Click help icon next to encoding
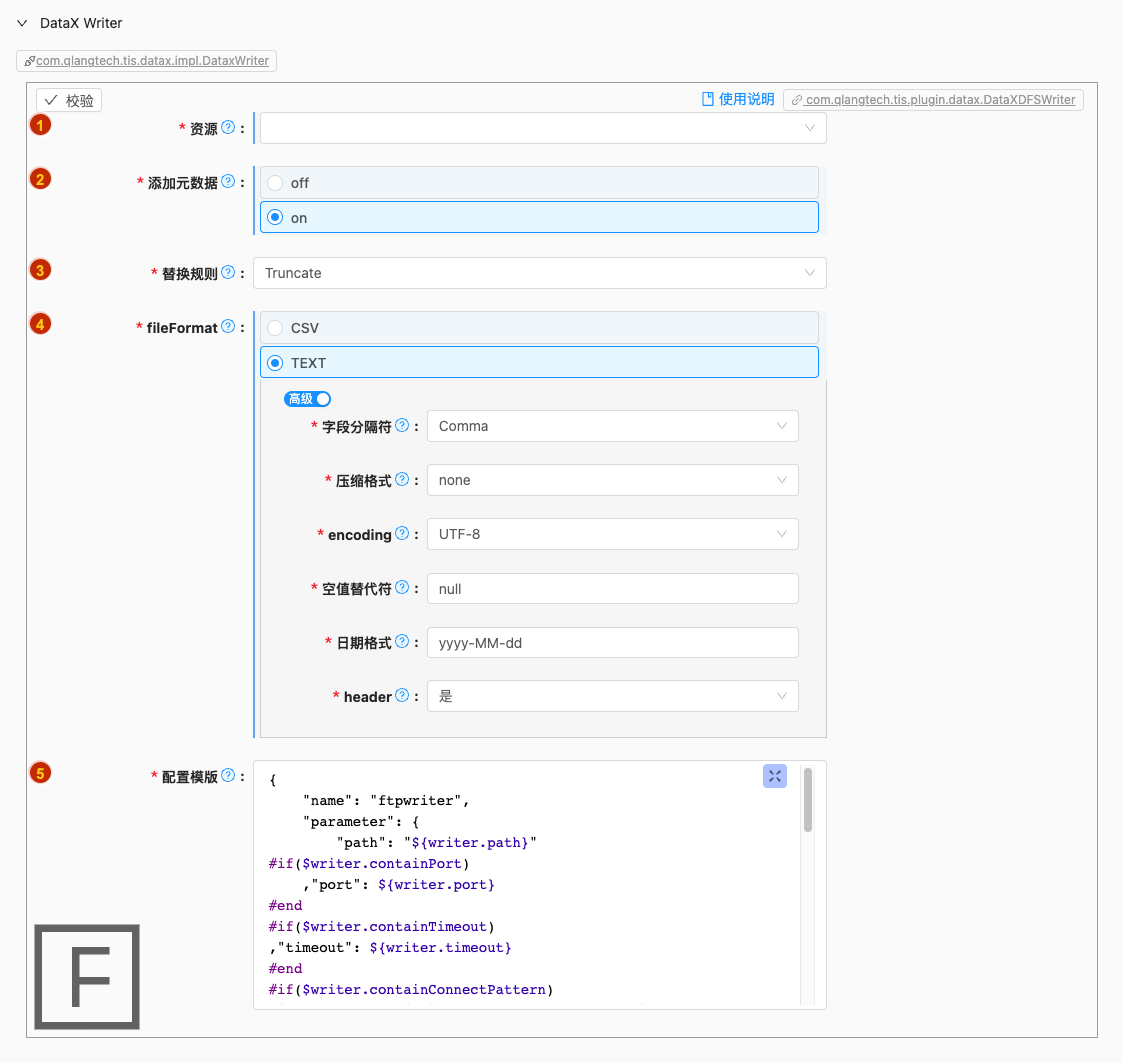This screenshot has width=1123, height=1063. (x=403, y=534)
